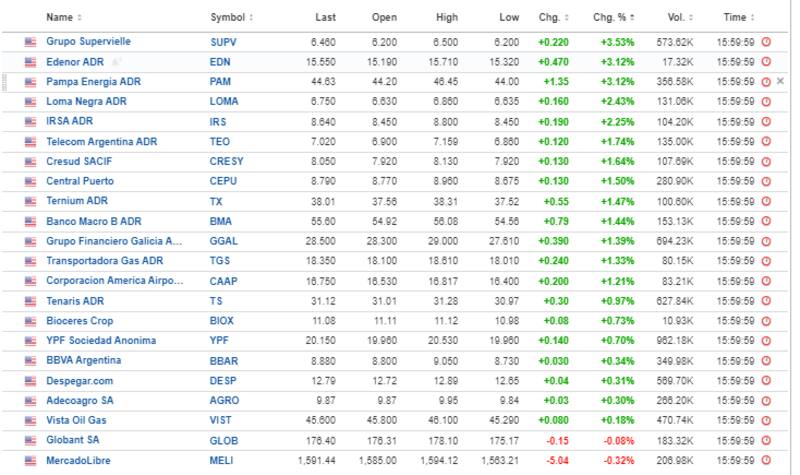Sort the table by the Symbol column
The height and width of the screenshot is (475, 800).
232,17
